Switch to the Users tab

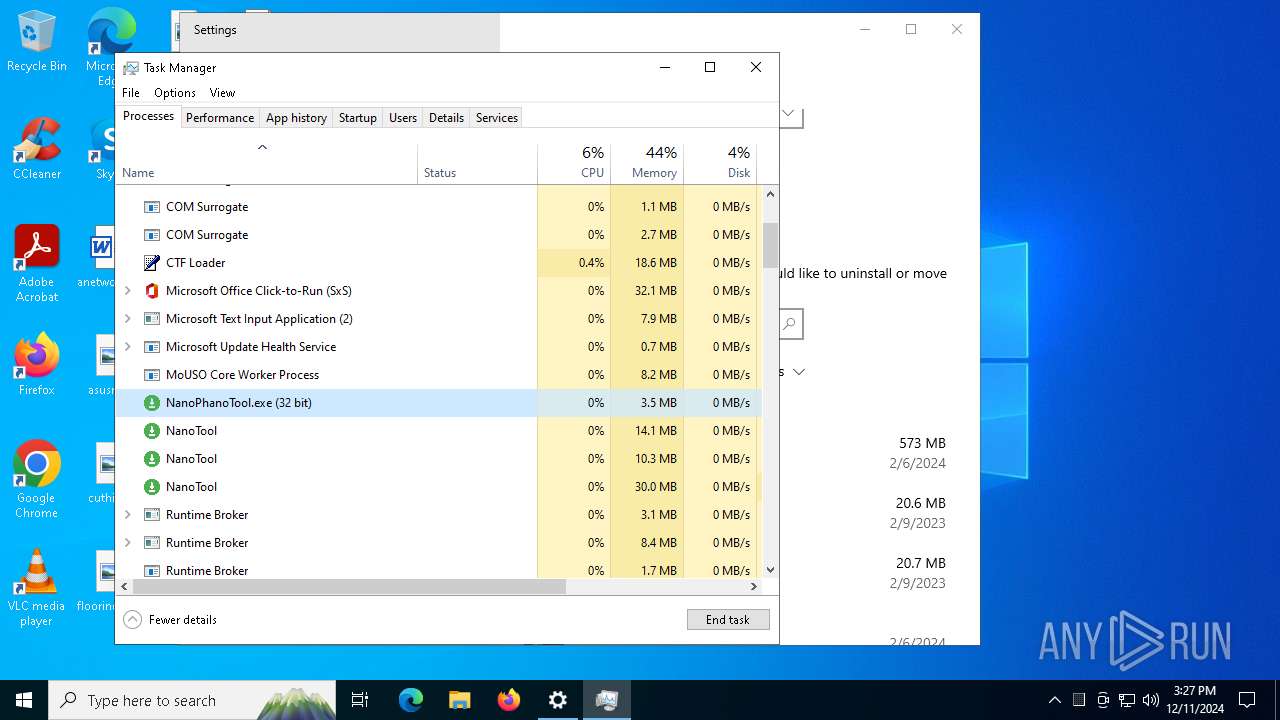403,118
